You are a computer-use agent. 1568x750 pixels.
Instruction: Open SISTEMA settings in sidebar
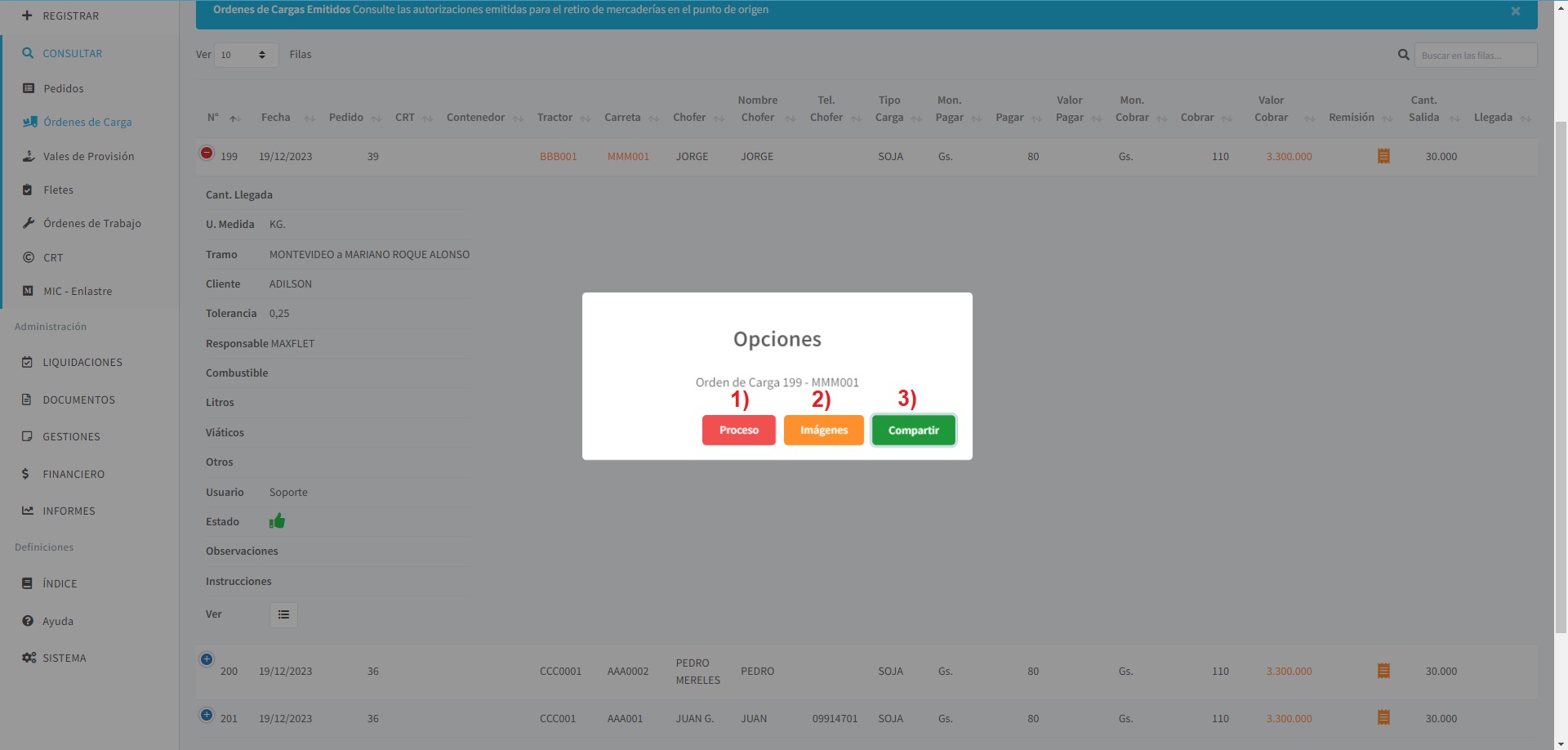pyautogui.click(x=64, y=658)
